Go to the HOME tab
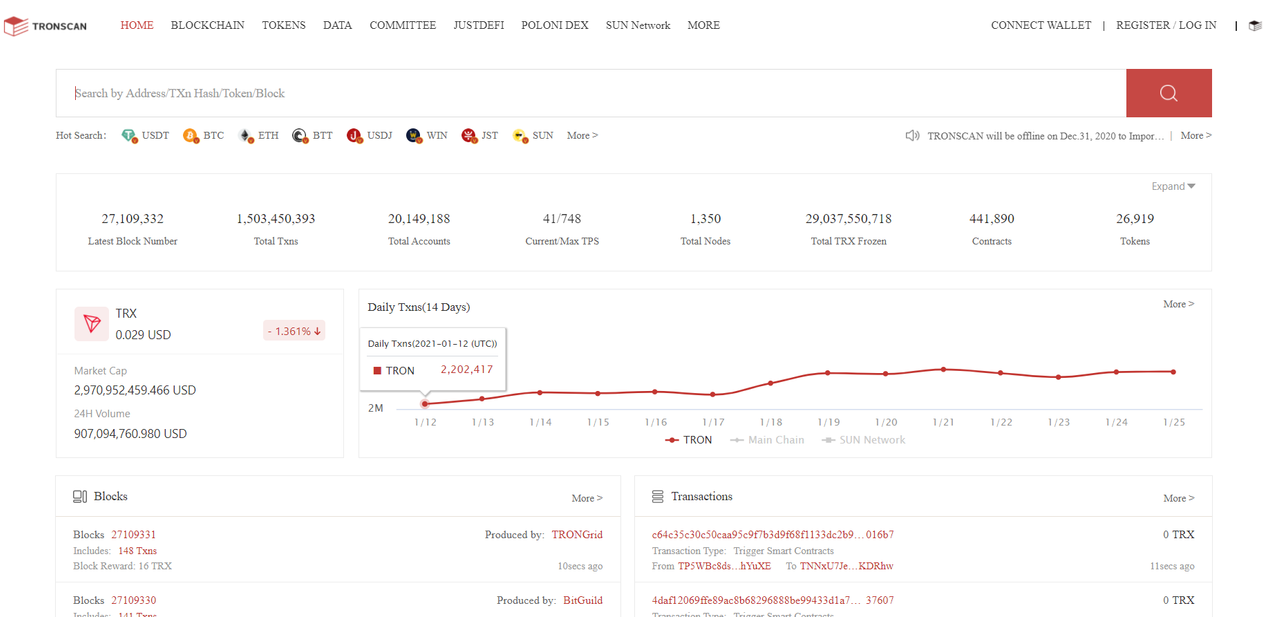This screenshot has width=1280, height=617. [137, 25]
